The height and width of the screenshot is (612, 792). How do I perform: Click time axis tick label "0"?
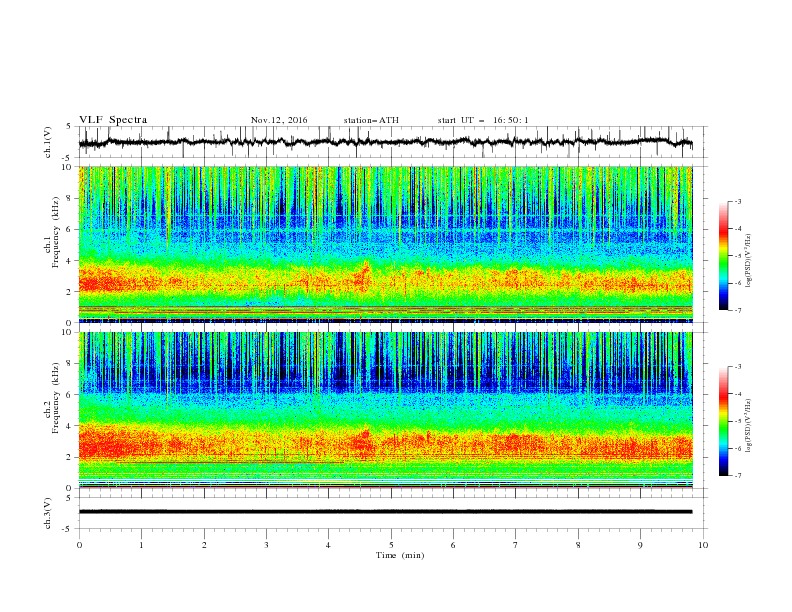[79, 545]
